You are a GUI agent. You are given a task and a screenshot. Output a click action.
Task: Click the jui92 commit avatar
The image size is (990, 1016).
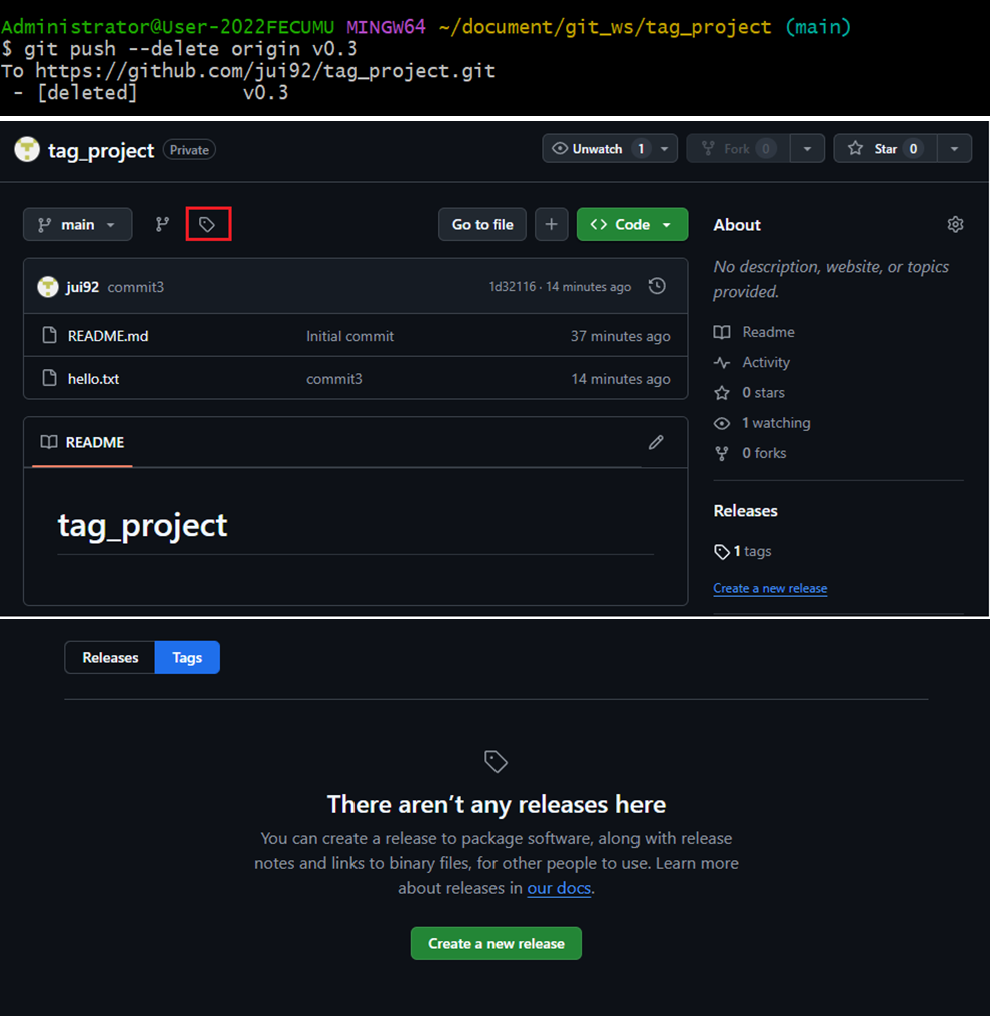pos(48,286)
